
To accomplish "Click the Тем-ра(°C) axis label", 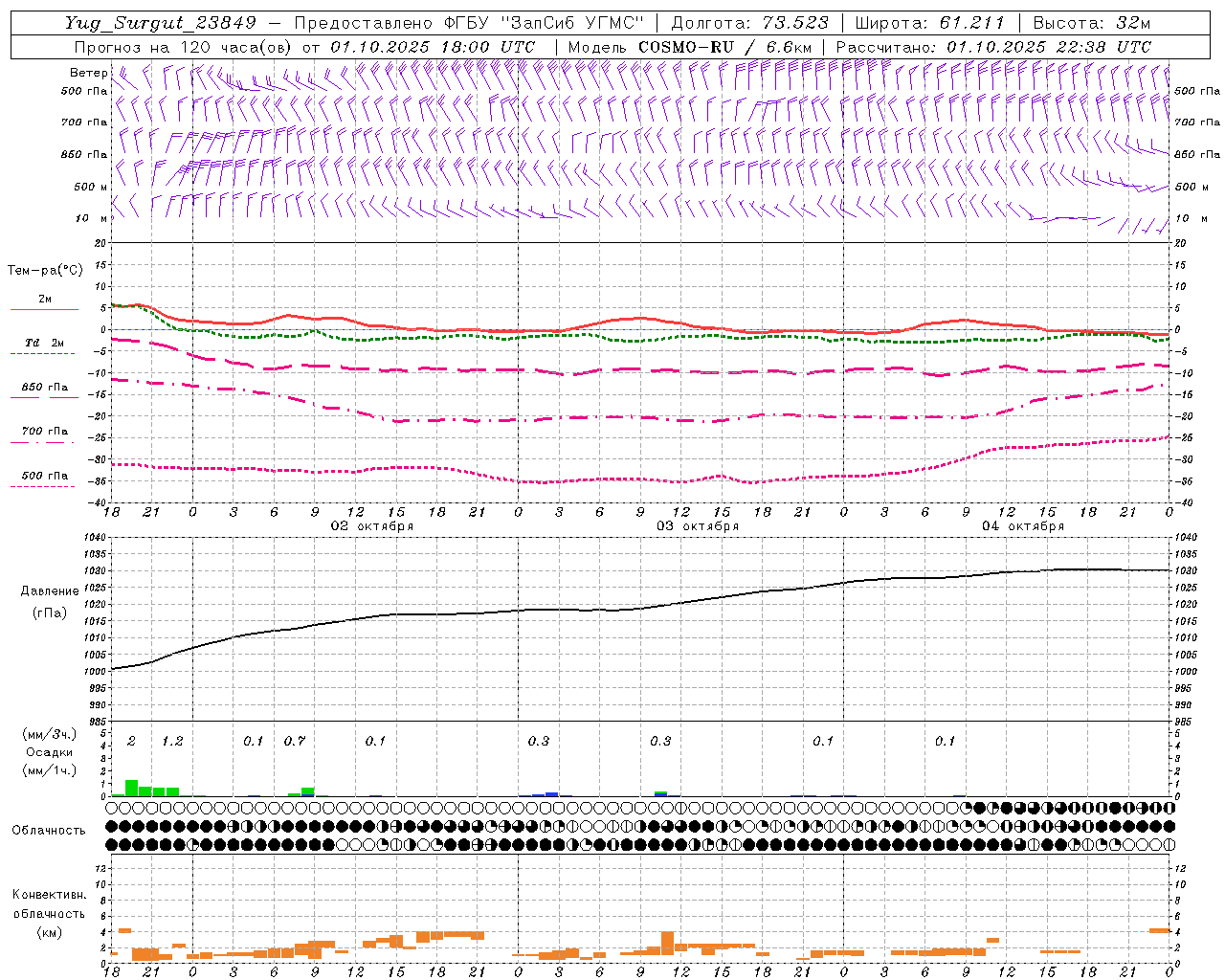I will (x=45, y=271).
